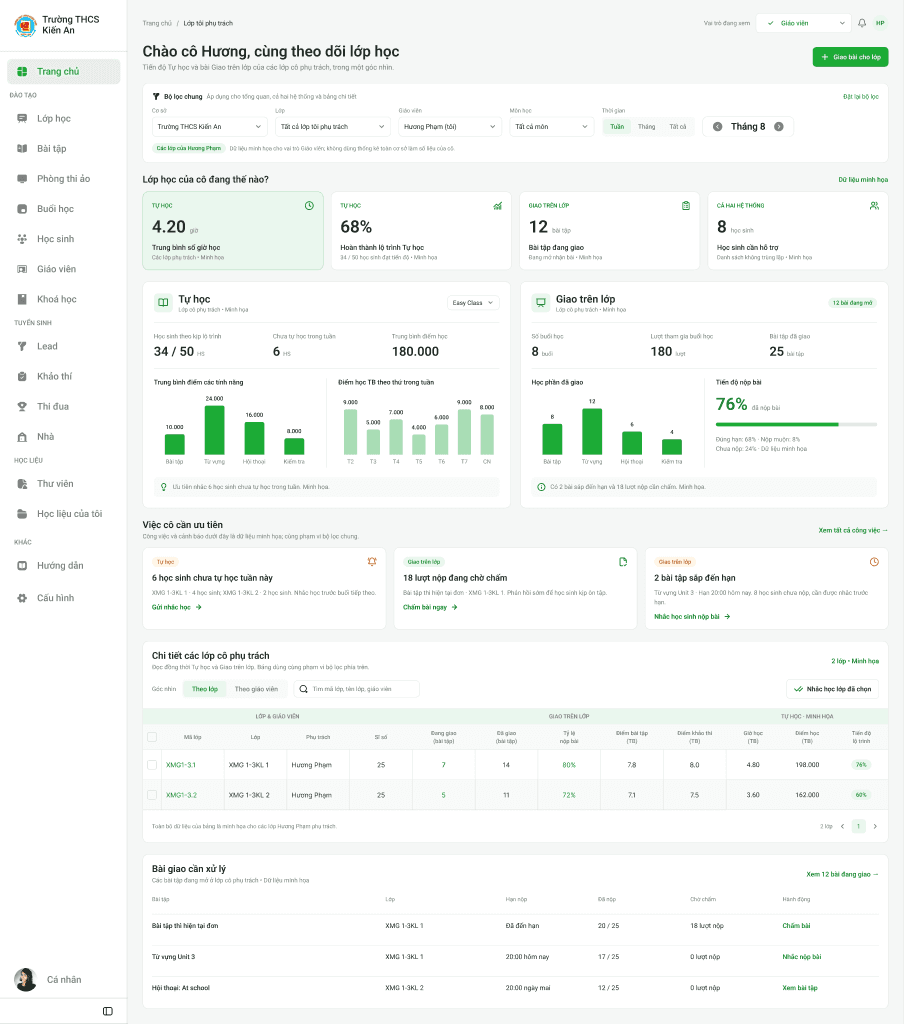Collapse sidebar using bottom panel icon
The width and height of the screenshot is (904, 1024).
point(108,1011)
